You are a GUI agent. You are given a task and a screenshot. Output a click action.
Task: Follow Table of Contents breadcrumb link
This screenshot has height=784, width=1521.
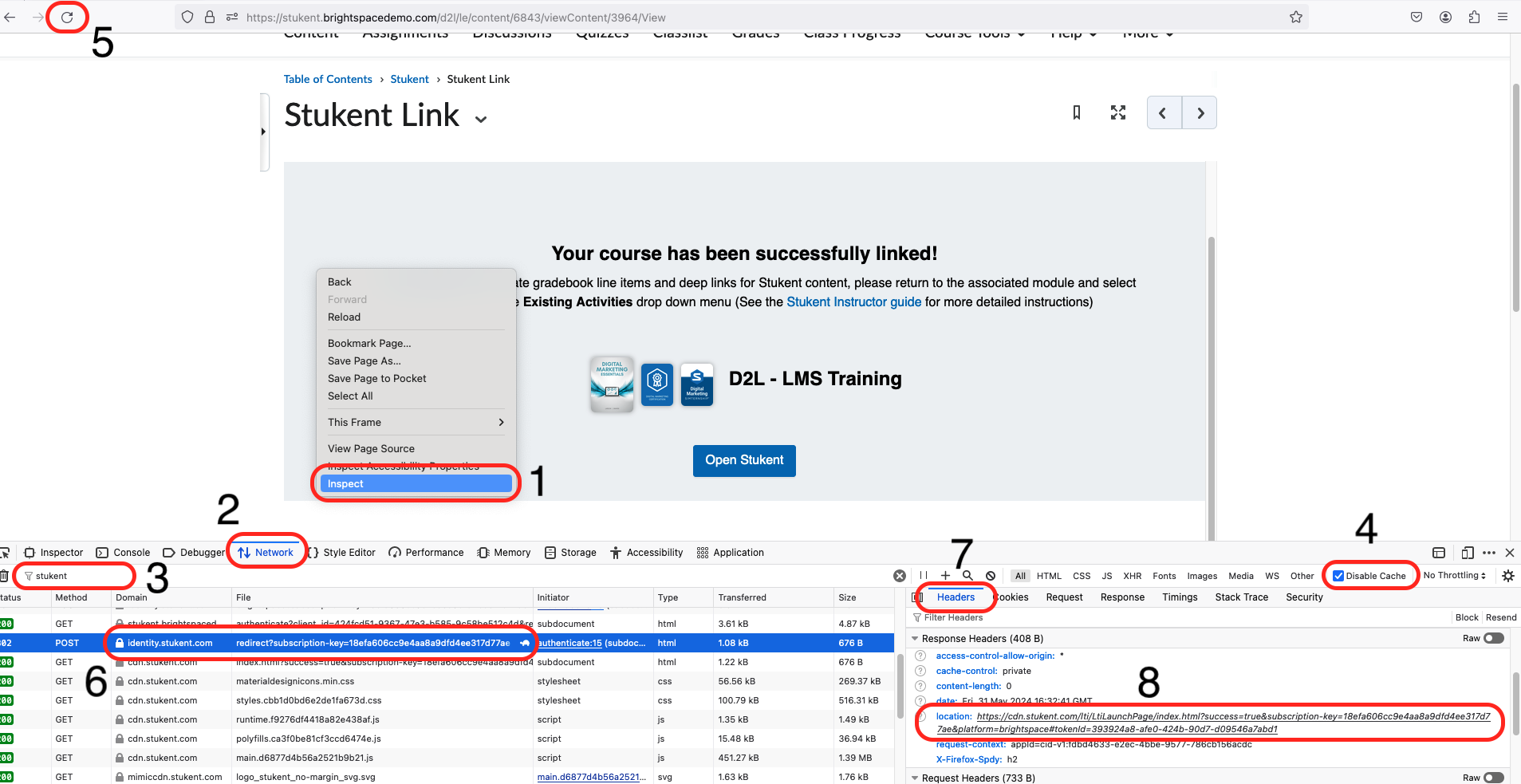coord(328,79)
